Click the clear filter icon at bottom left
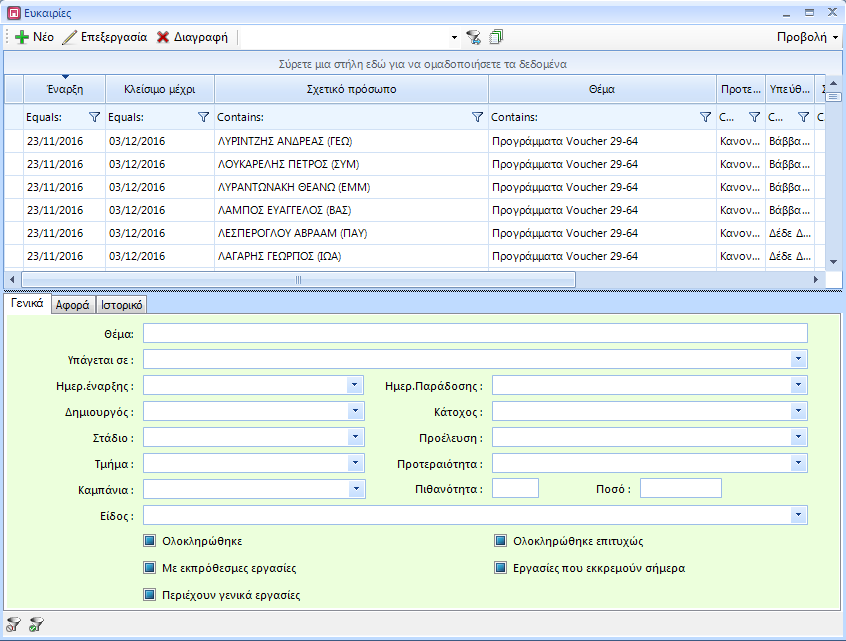 coord(13,625)
